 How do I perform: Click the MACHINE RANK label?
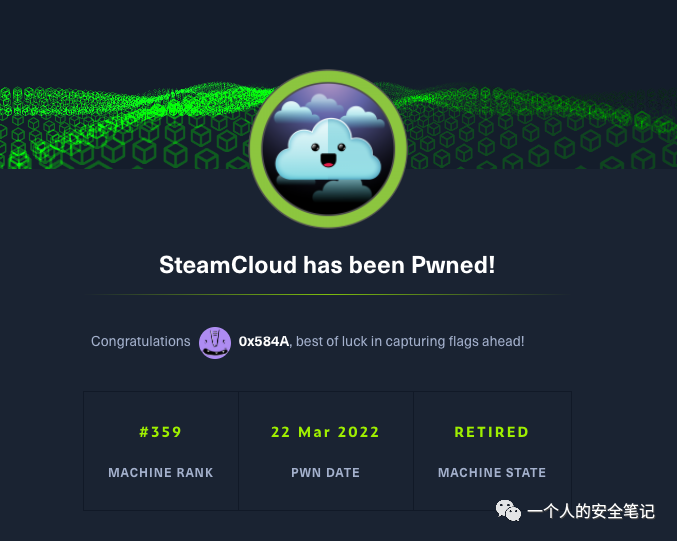click(161, 472)
